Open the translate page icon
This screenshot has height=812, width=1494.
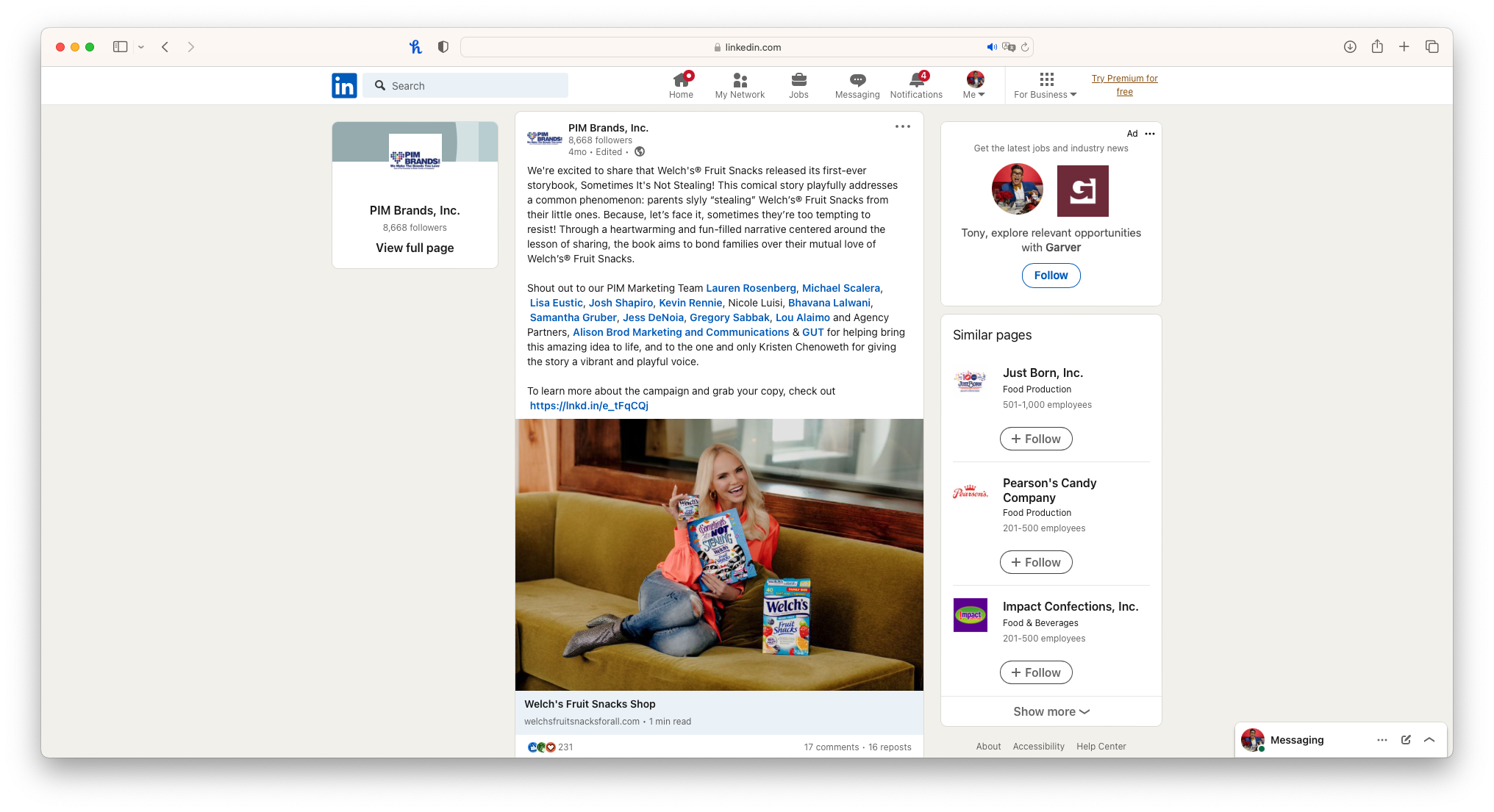(1009, 47)
